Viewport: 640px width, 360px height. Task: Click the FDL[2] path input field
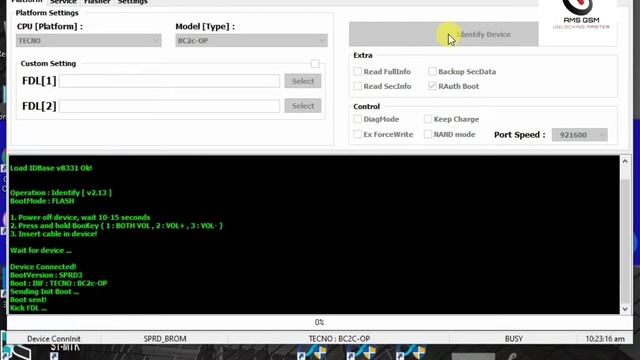[x=169, y=106]
